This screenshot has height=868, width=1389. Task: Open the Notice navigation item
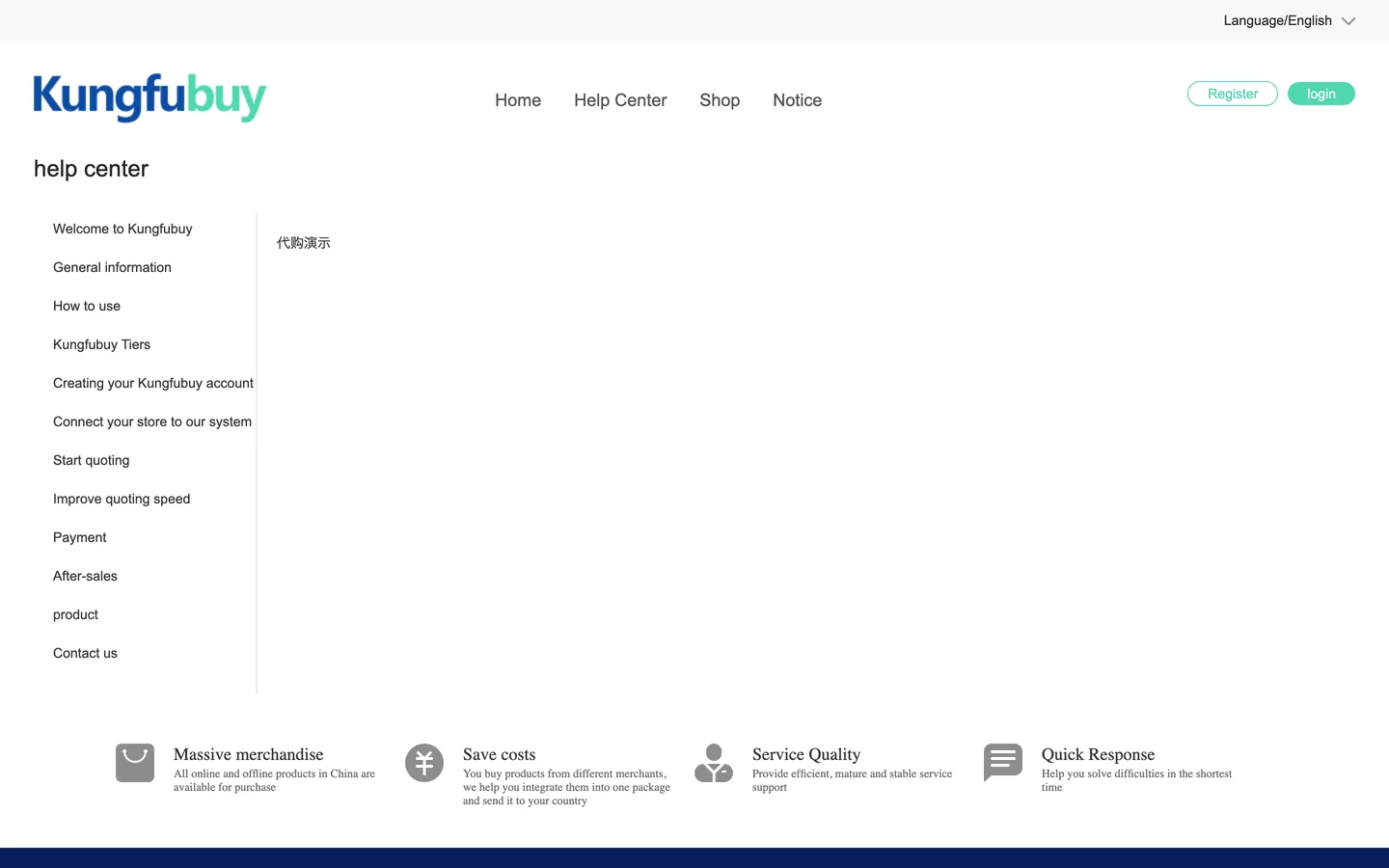coord(798,100)
